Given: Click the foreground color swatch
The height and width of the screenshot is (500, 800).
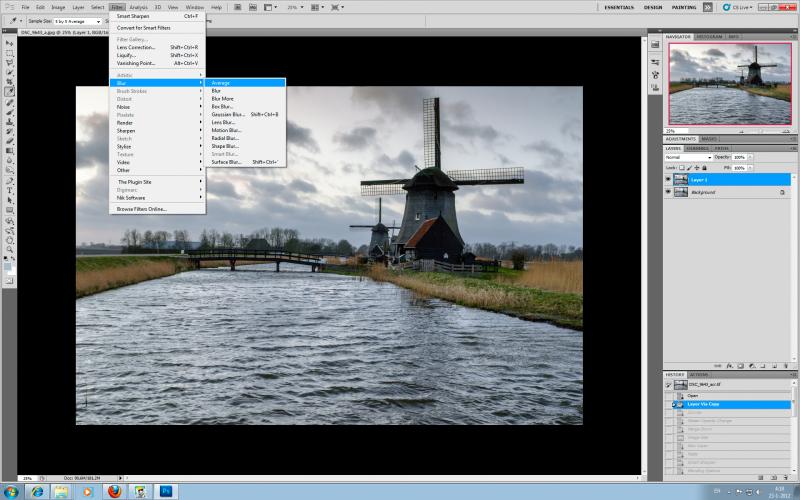Looking at the screenshot, I should point(7,267).
